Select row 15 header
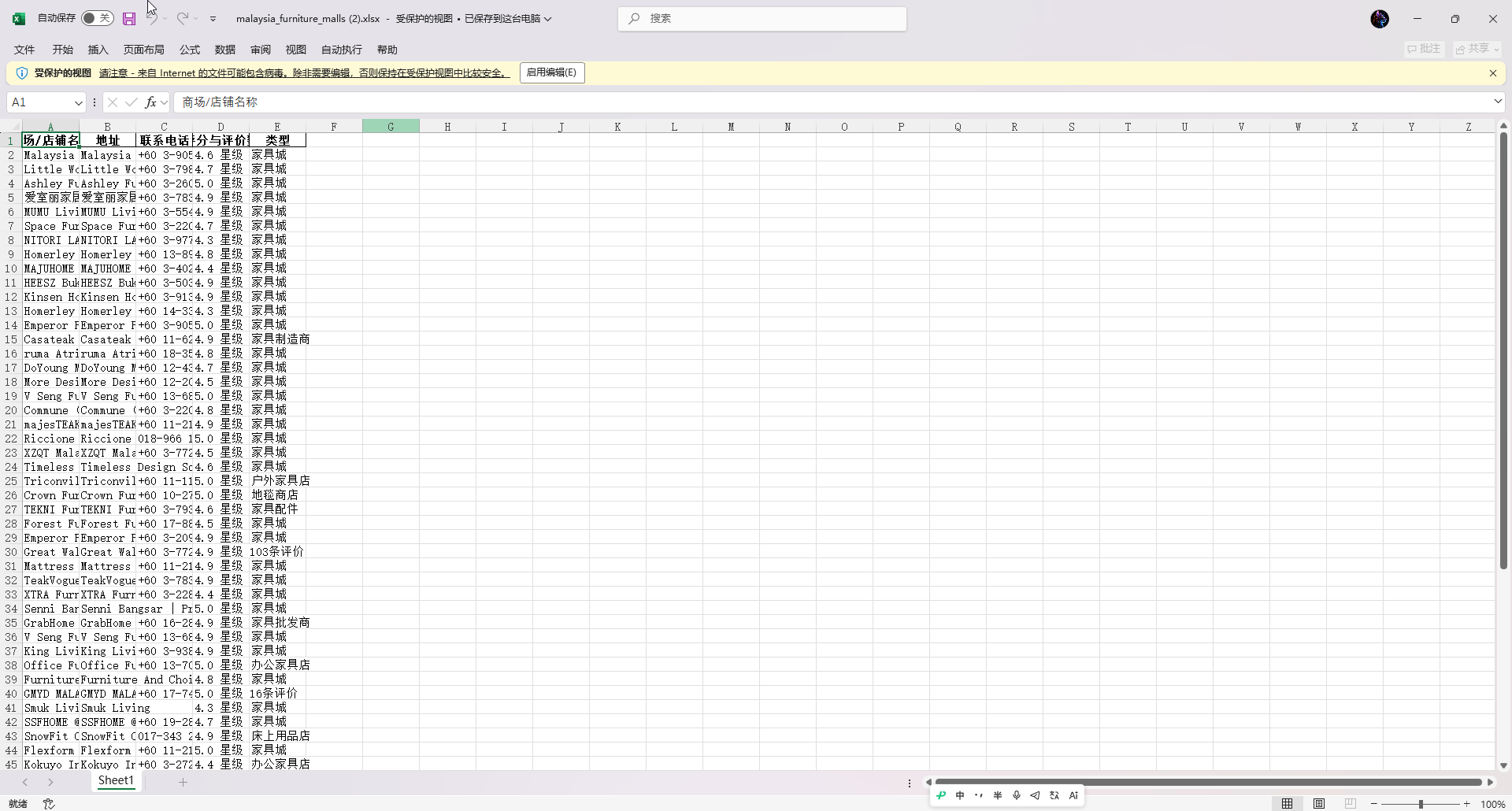The width and height of the screenshot is (1512, 811). (10, 339)
